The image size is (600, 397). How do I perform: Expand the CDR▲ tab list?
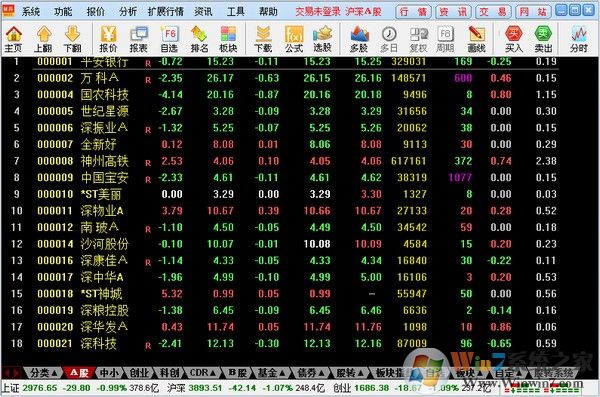point(203,372)
